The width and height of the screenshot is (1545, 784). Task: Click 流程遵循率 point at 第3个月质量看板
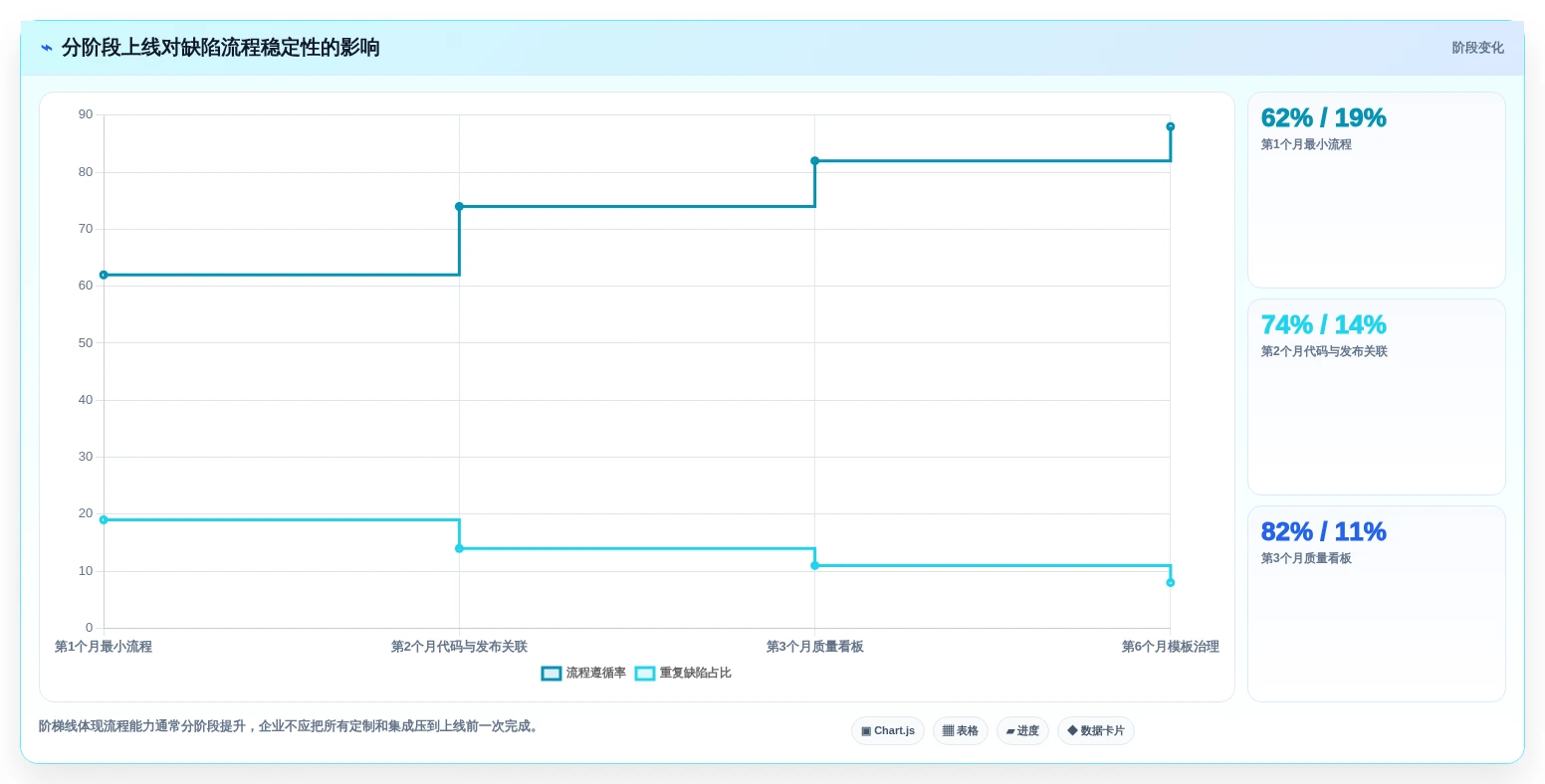pyautogui.click(x=814, y=161)
